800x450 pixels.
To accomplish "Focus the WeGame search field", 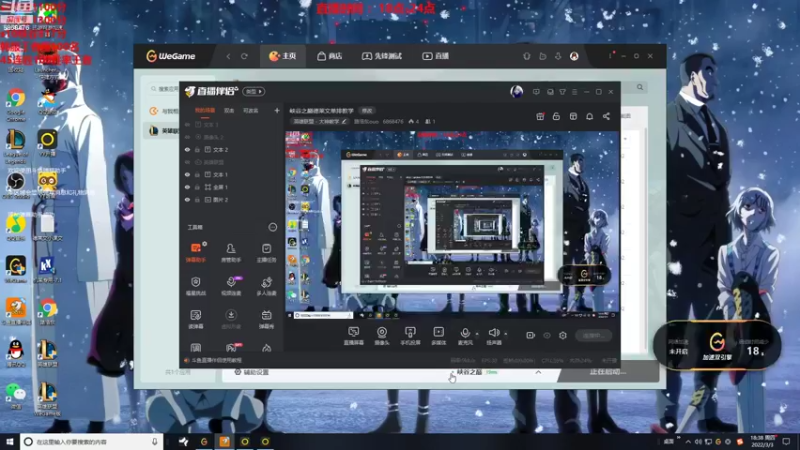I will (166, 89).
